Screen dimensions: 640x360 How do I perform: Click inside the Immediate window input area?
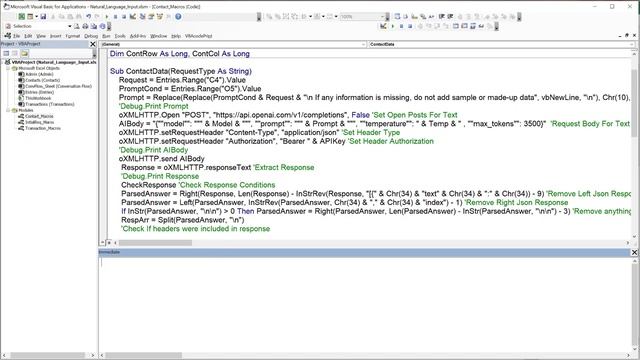(x=365, y=304)
